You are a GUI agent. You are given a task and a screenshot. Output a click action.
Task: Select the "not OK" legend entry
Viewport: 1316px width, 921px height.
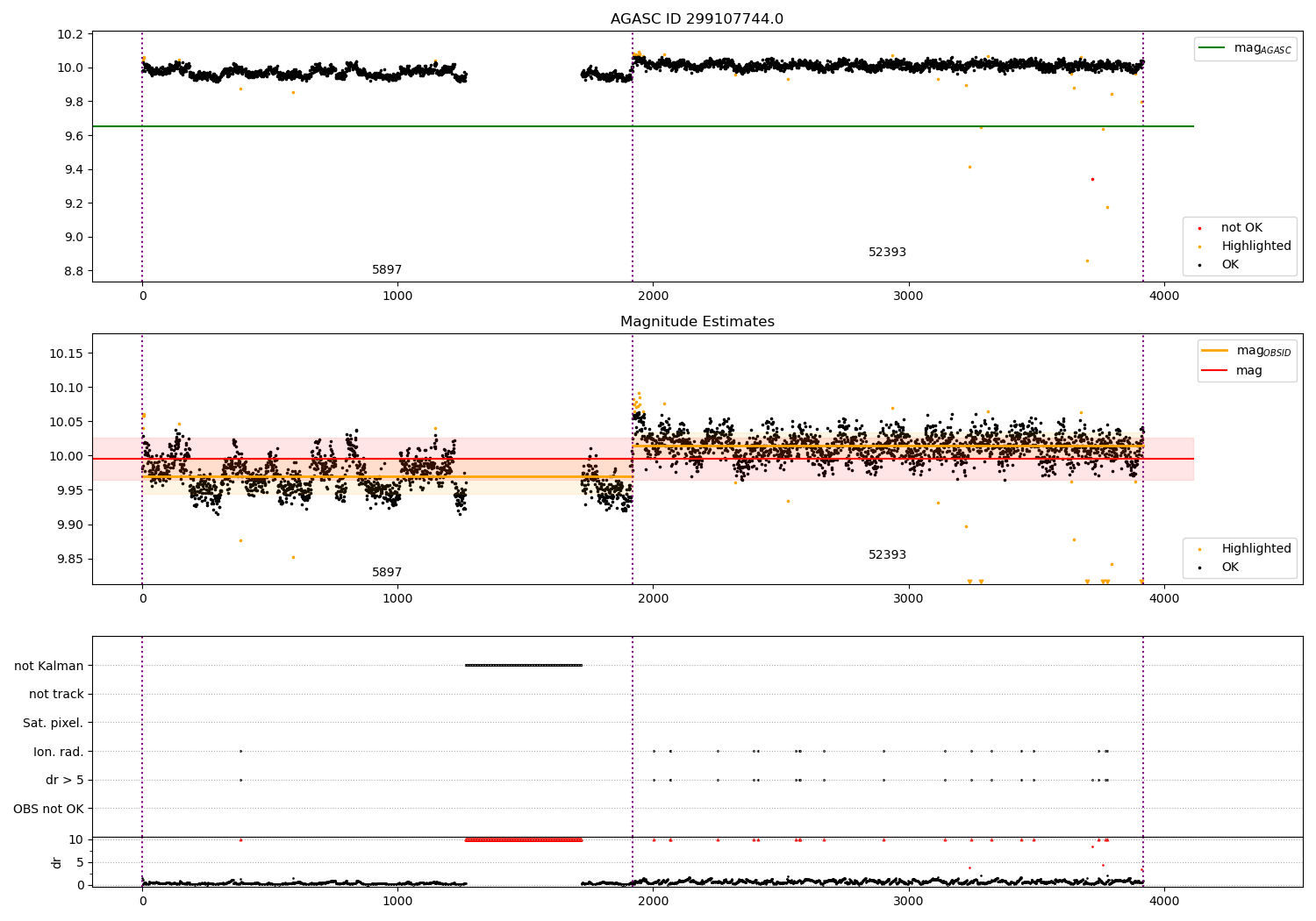[1241, 228]
